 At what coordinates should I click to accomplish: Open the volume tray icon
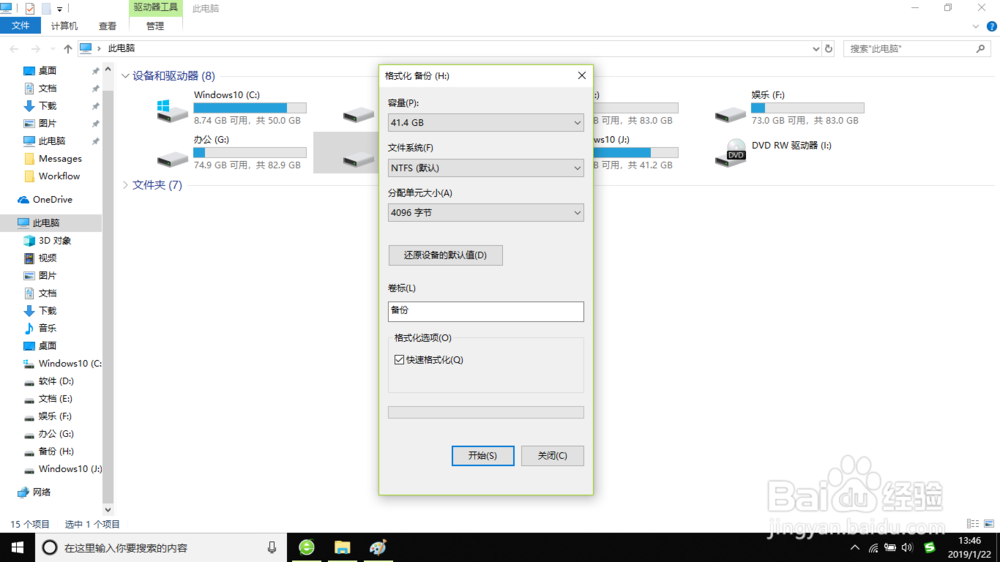point(907,547)
